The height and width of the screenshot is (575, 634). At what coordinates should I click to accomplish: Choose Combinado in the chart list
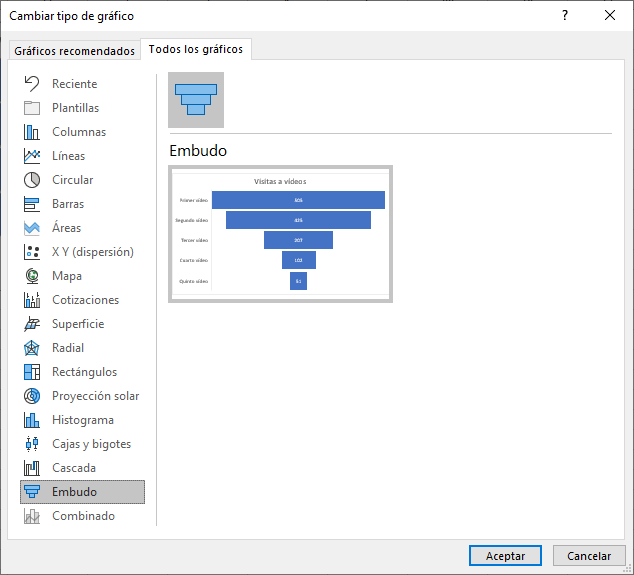[83, 516]
